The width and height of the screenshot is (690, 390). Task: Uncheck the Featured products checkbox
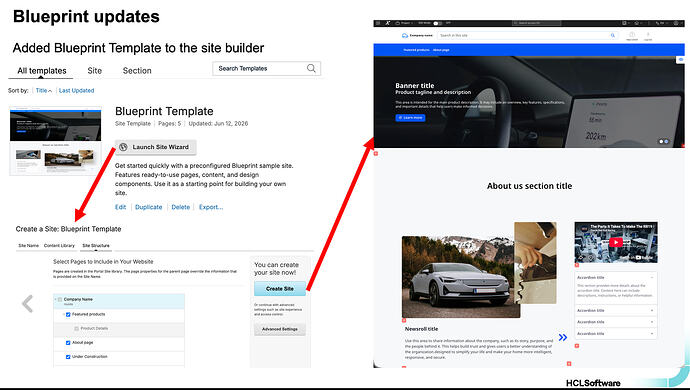click(x=68, y=314)
